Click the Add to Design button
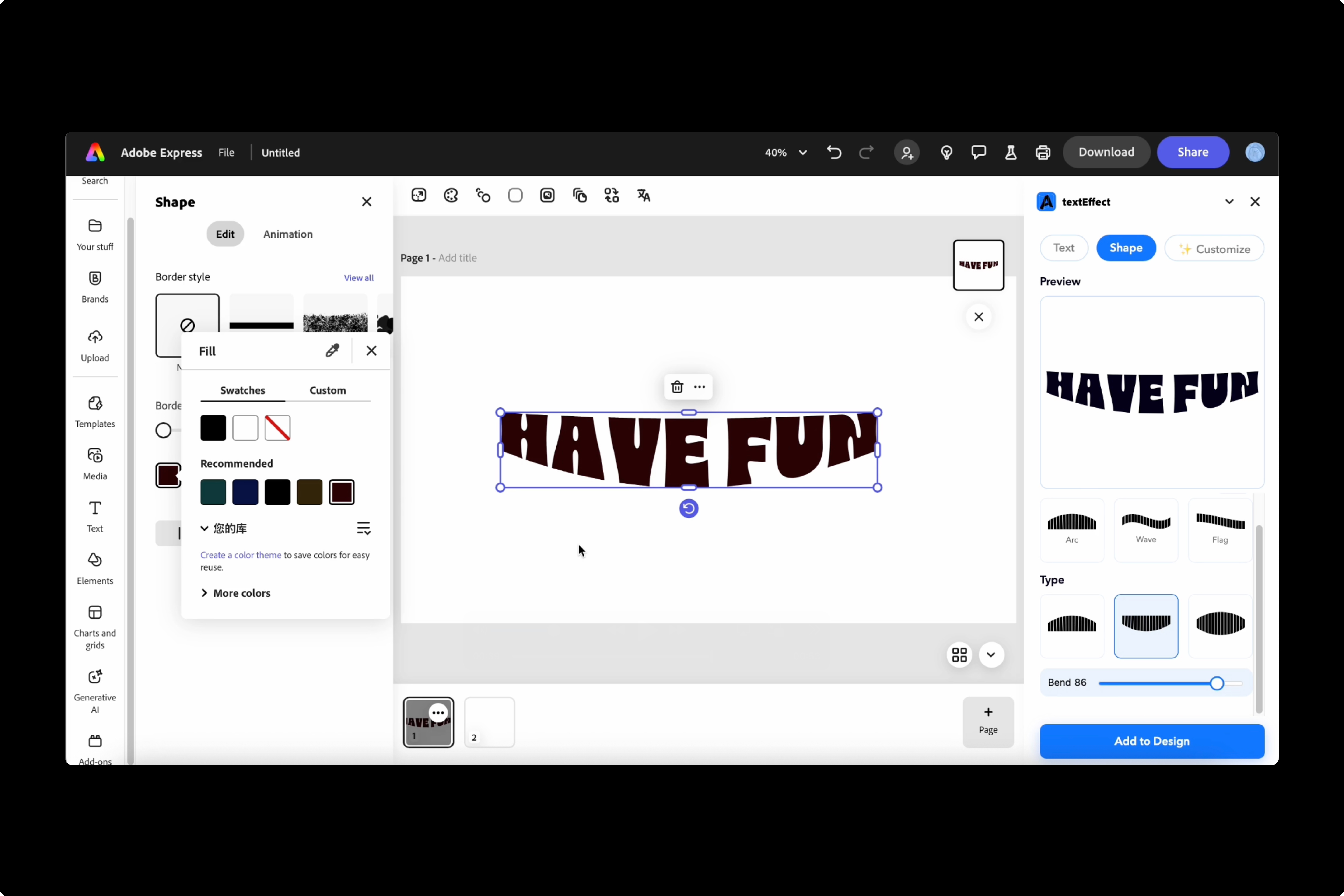This screenshot has width=1344, height=896. tap(1151, 741)
